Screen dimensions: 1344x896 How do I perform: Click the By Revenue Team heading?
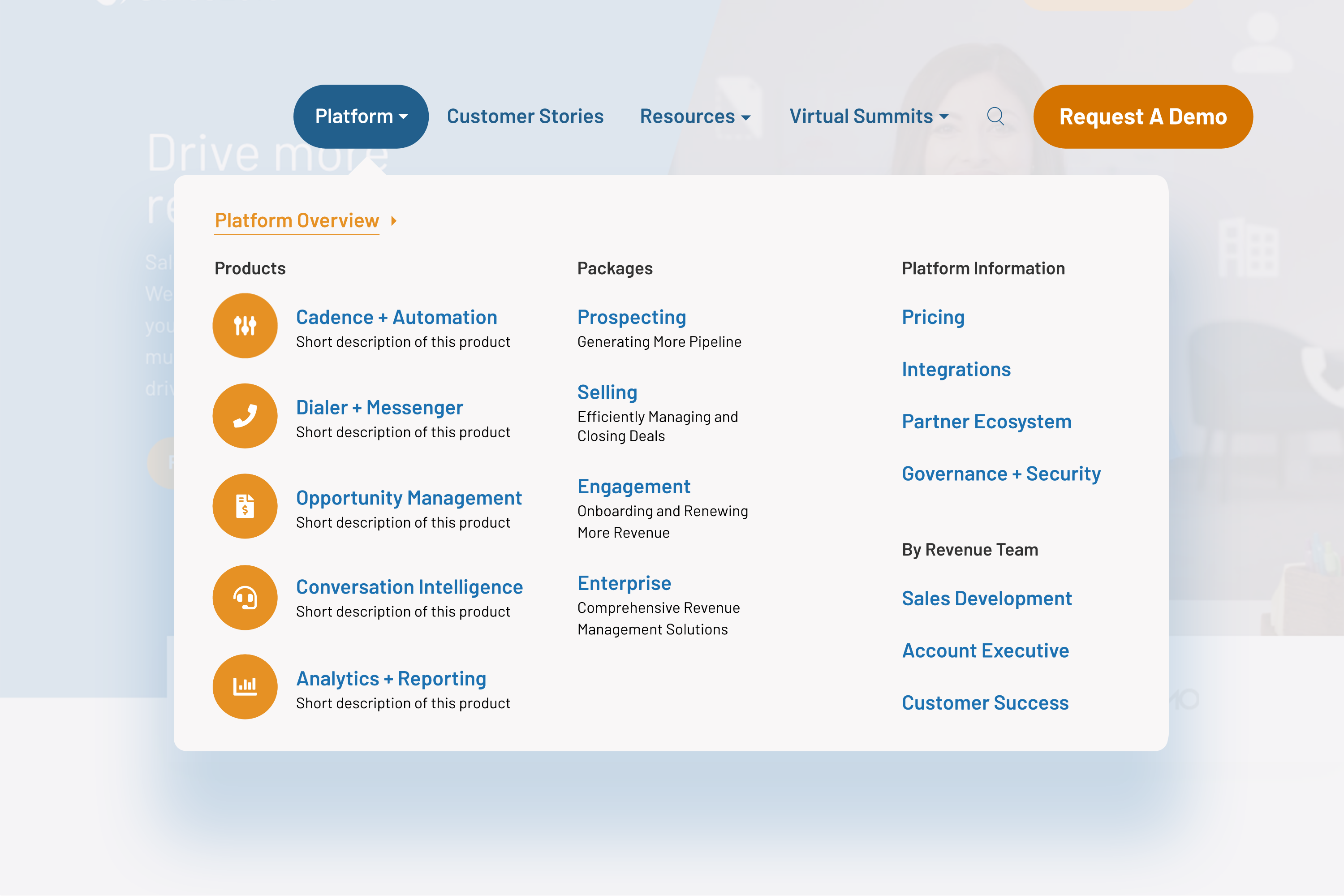click(x=970, y=550)
